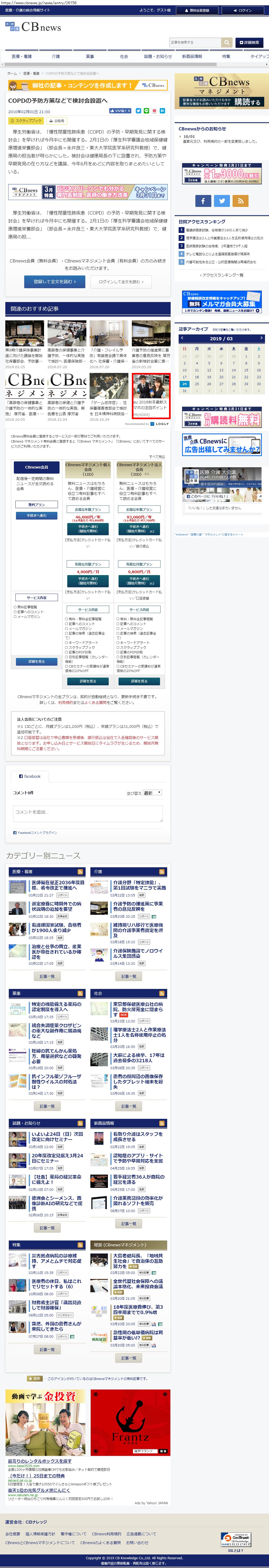The width and height of the screenshot is (269, 1568).
Task: Click RSS icon of 介護 category
Action: click(x=161, y=872)
